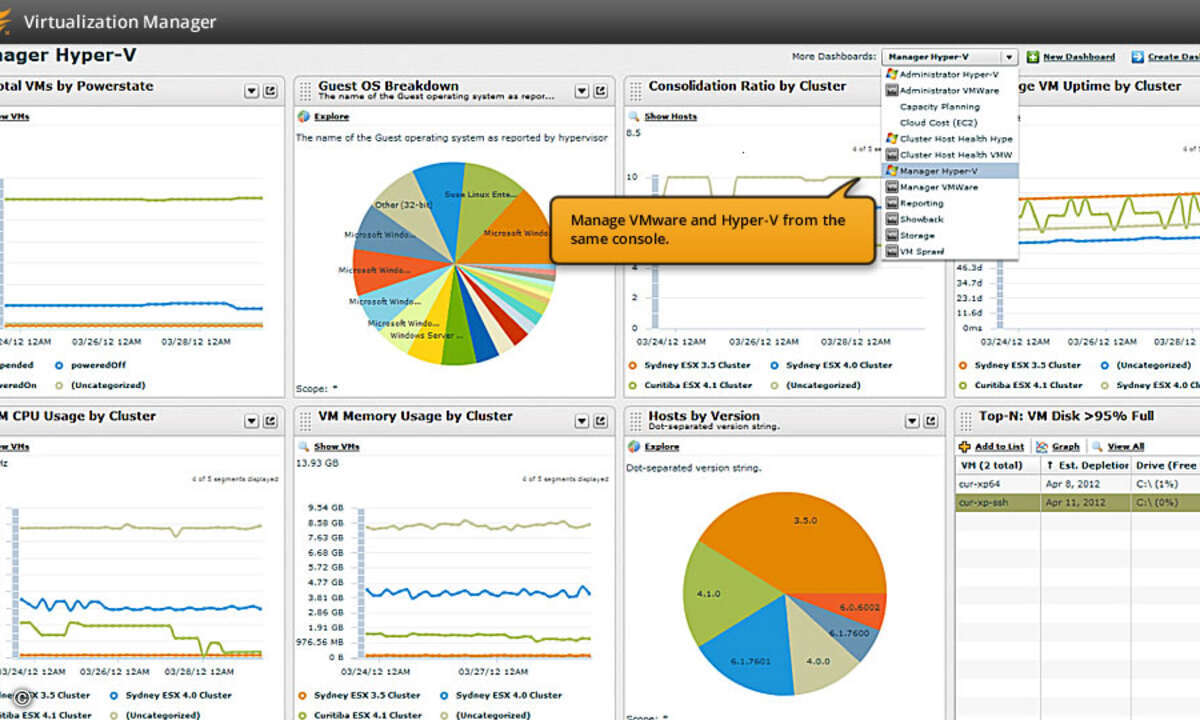Viewport: 1200px width, 720px height.
Task: Toggle Sydney ESX 4.0 Cluster legend in VM Memory Usage
Action: coord(502,695)
